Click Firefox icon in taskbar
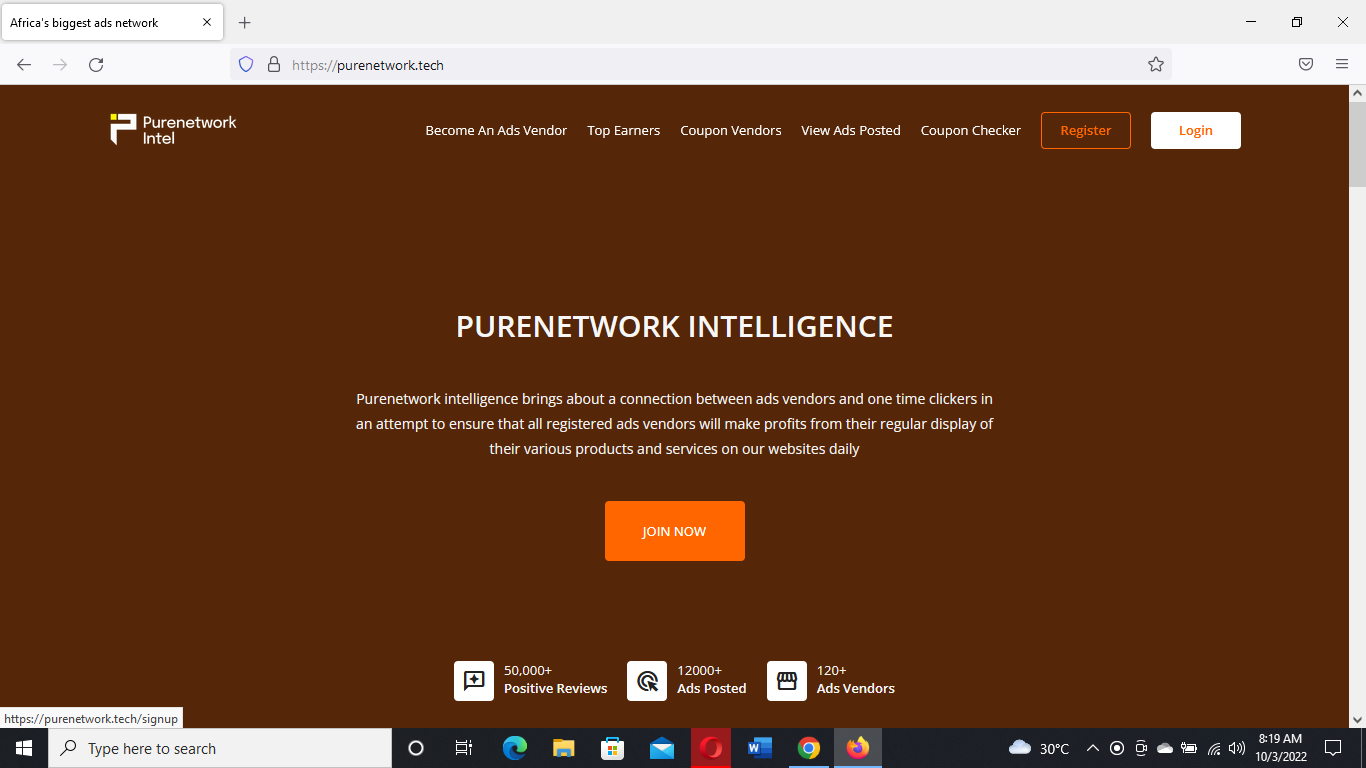Screen dimensions: 1366x768 click(858, 748)
